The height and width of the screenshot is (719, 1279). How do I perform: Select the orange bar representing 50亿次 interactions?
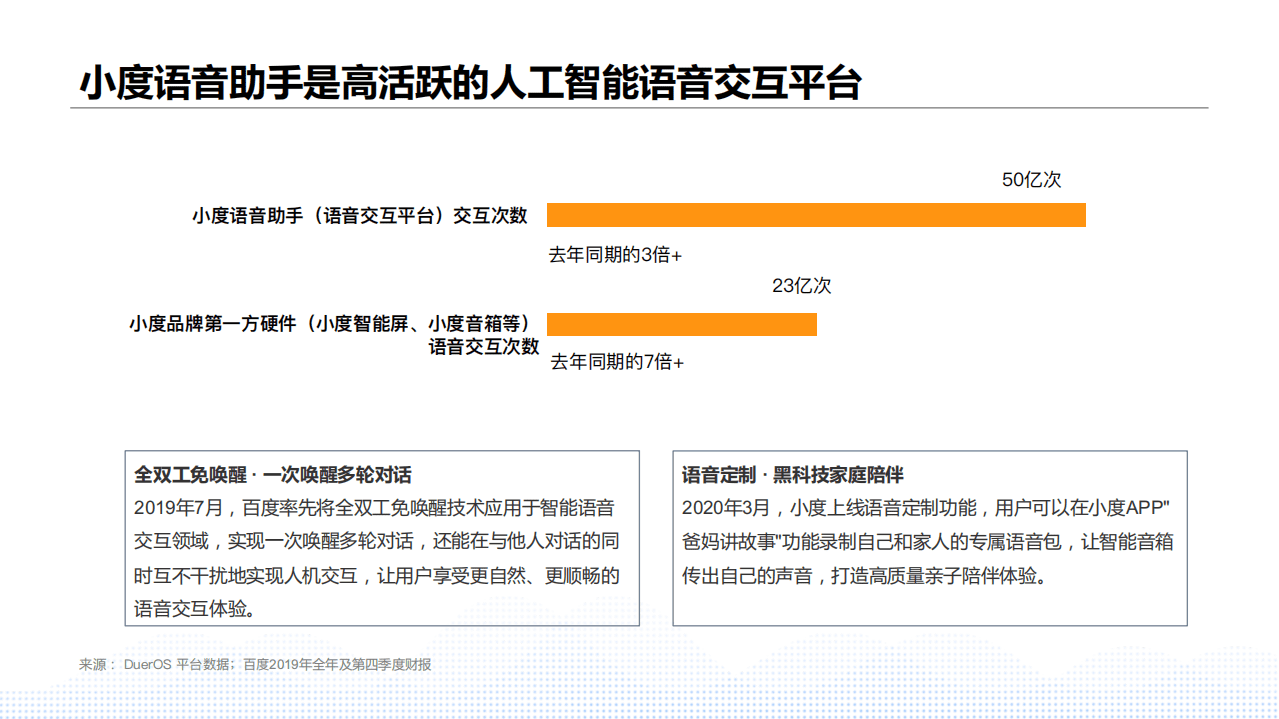[817, 215]
